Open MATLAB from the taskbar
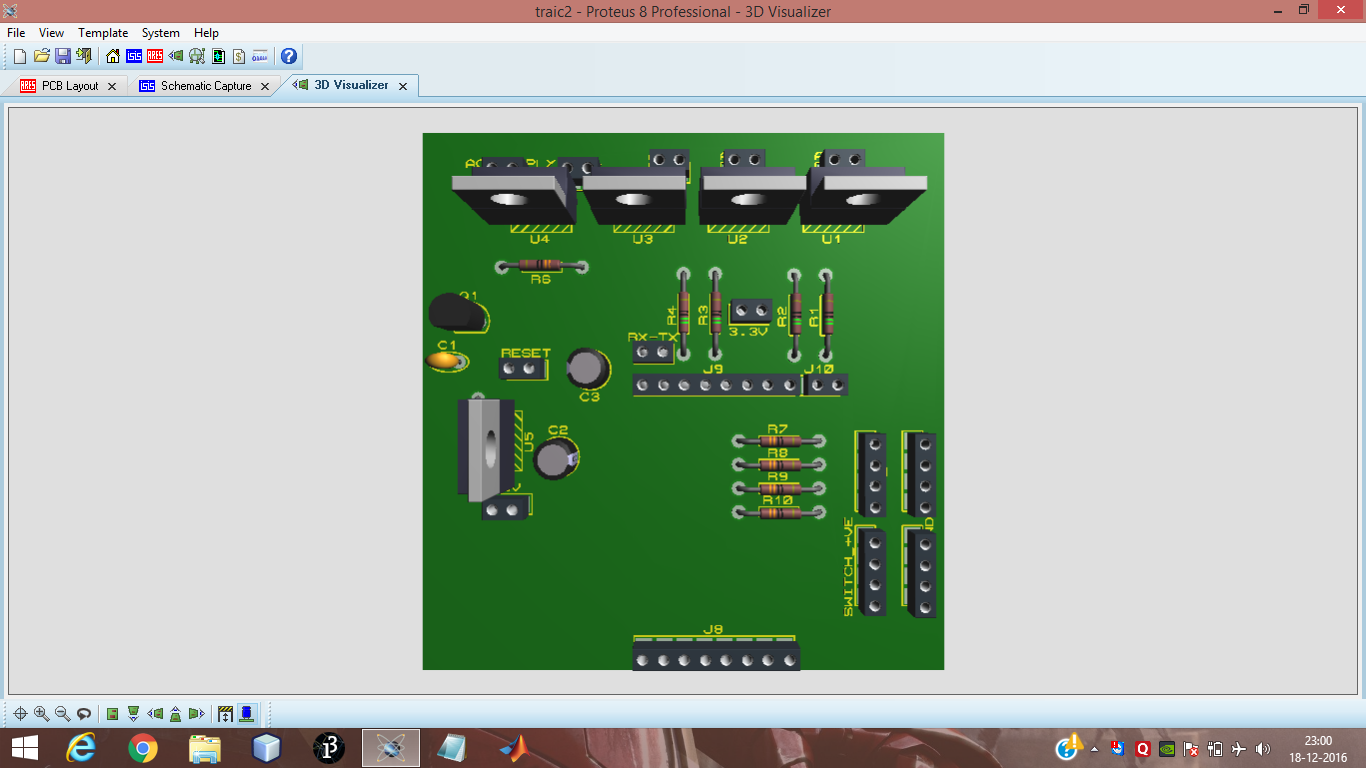 (x=513, y=747)
